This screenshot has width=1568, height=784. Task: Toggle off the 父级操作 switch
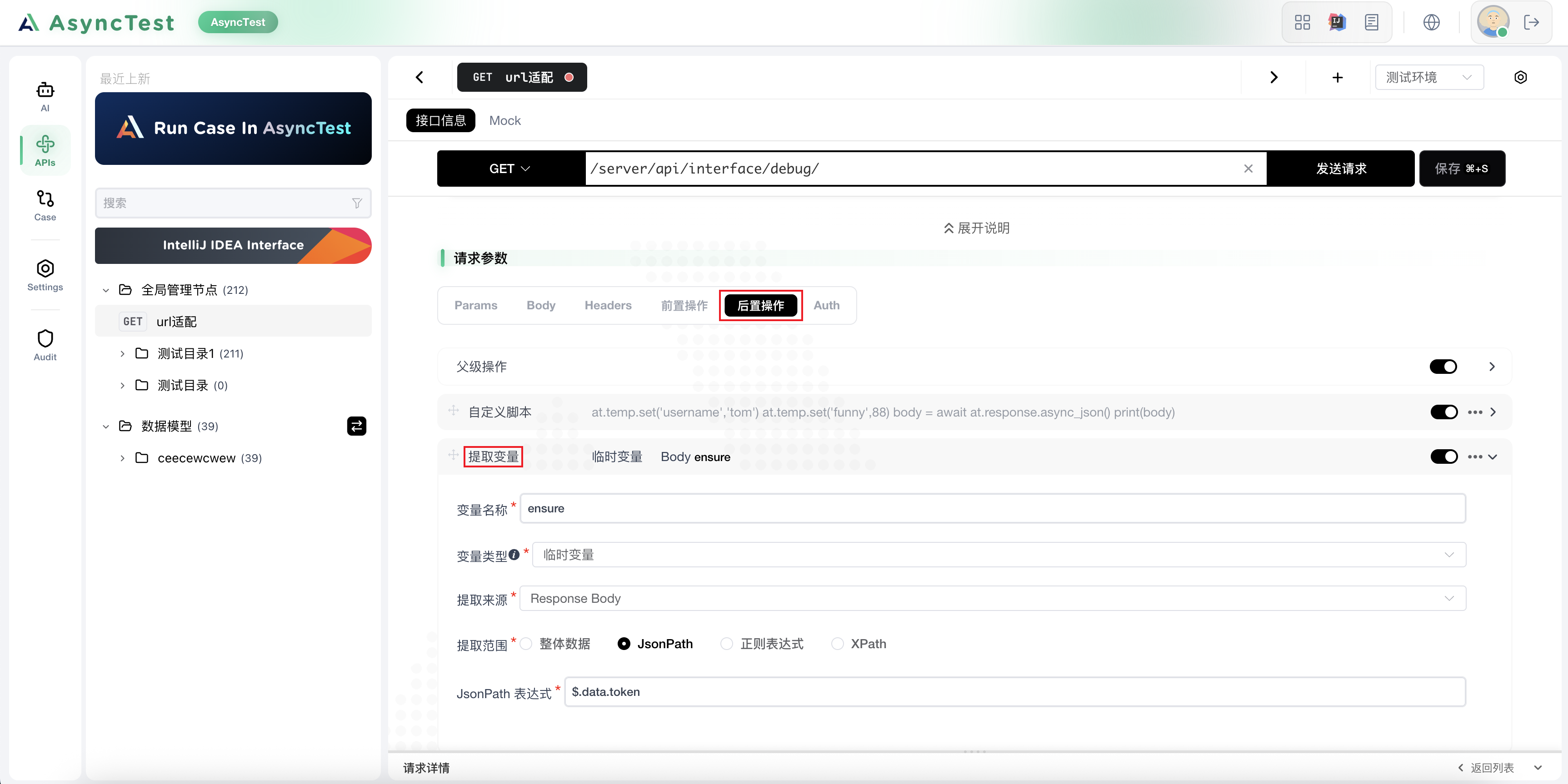(x=1443, y=367)
